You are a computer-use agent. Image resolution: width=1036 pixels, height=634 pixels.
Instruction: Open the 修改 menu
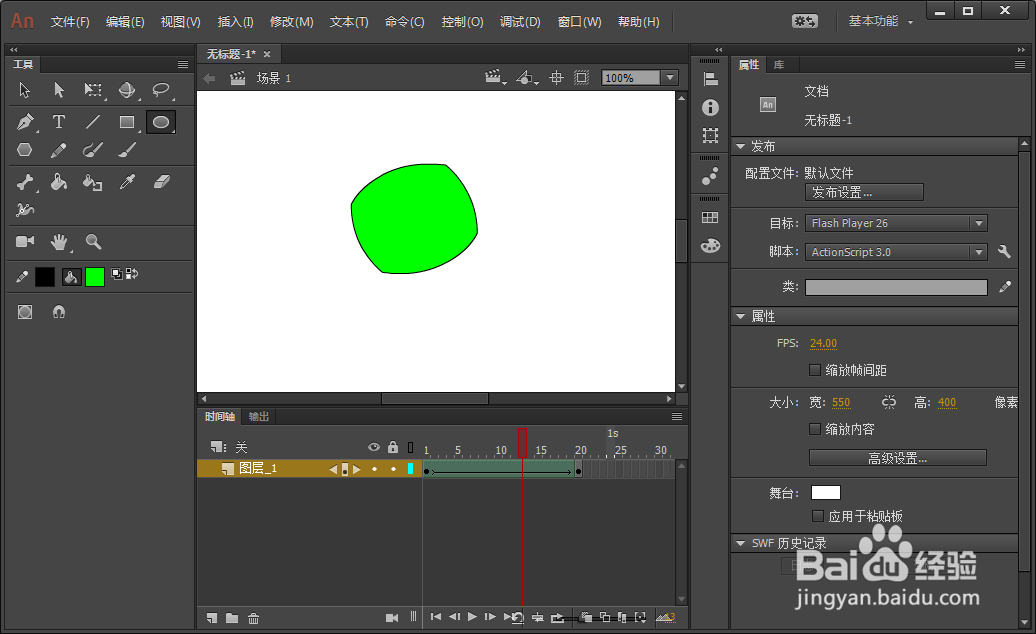[x=291, y=20]
